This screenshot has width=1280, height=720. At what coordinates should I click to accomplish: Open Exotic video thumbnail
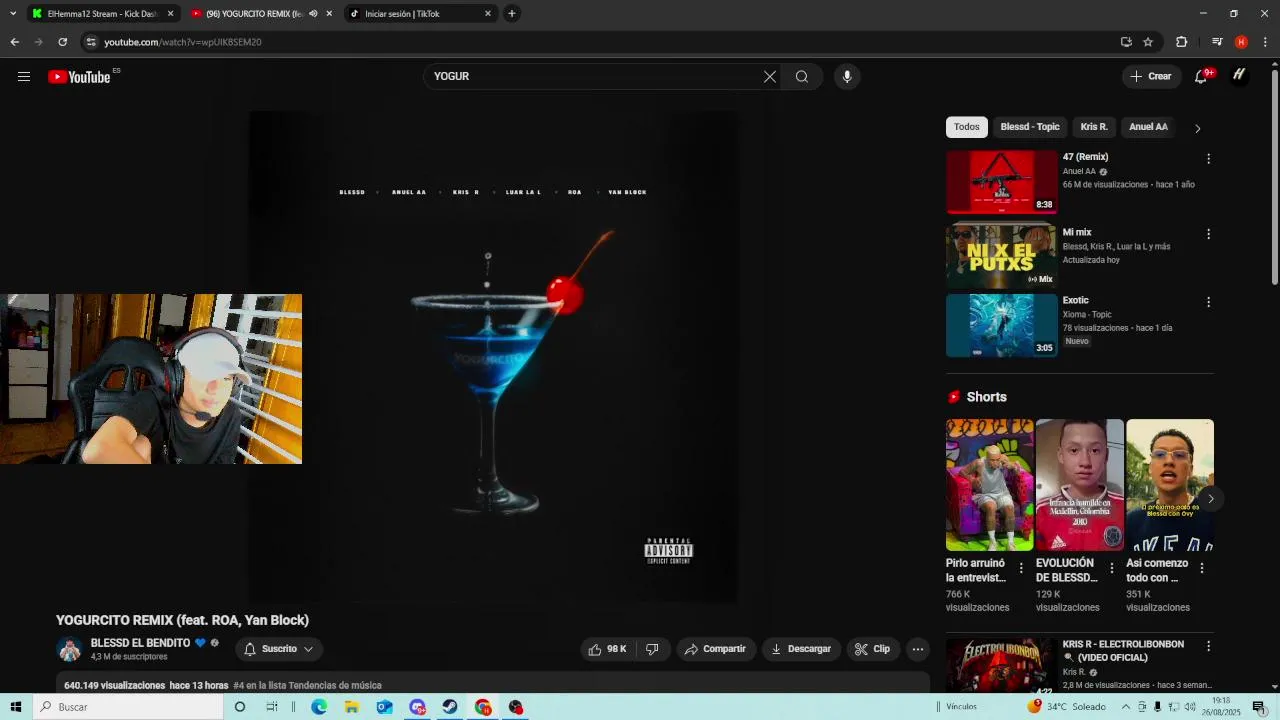[1001, 325]
